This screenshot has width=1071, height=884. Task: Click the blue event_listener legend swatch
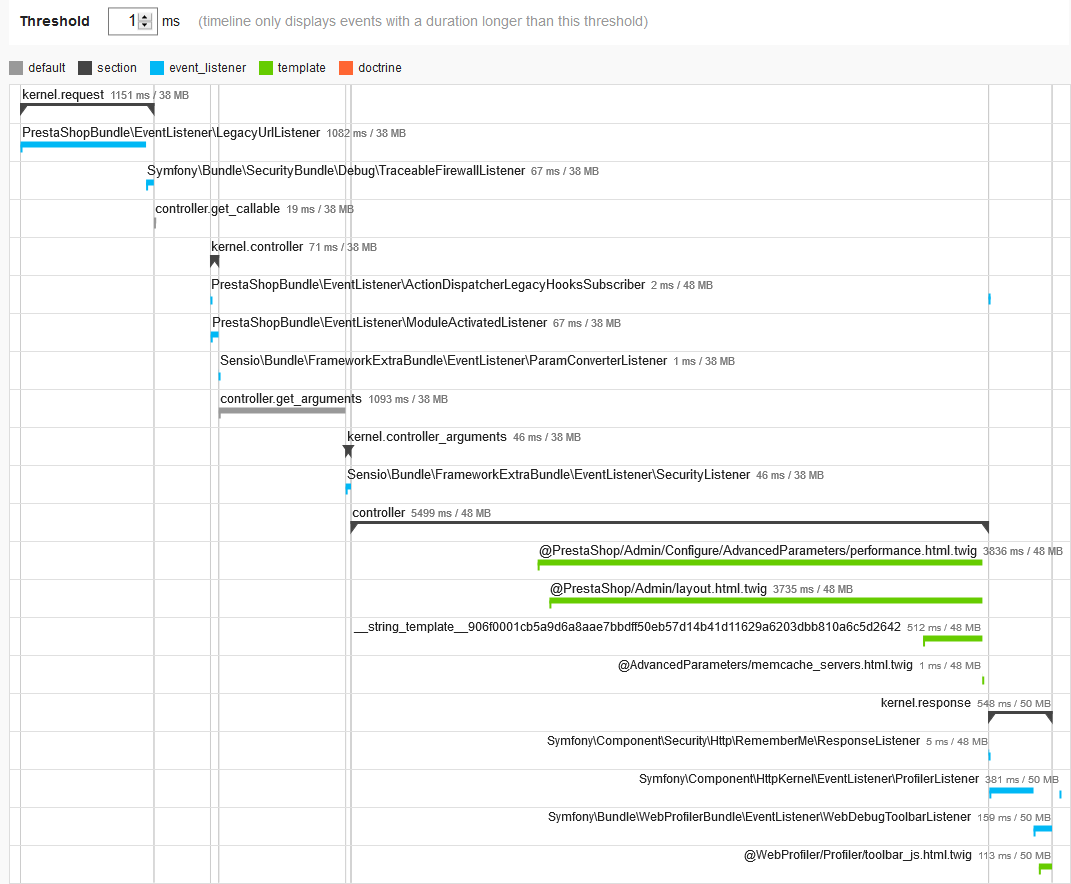157,68
